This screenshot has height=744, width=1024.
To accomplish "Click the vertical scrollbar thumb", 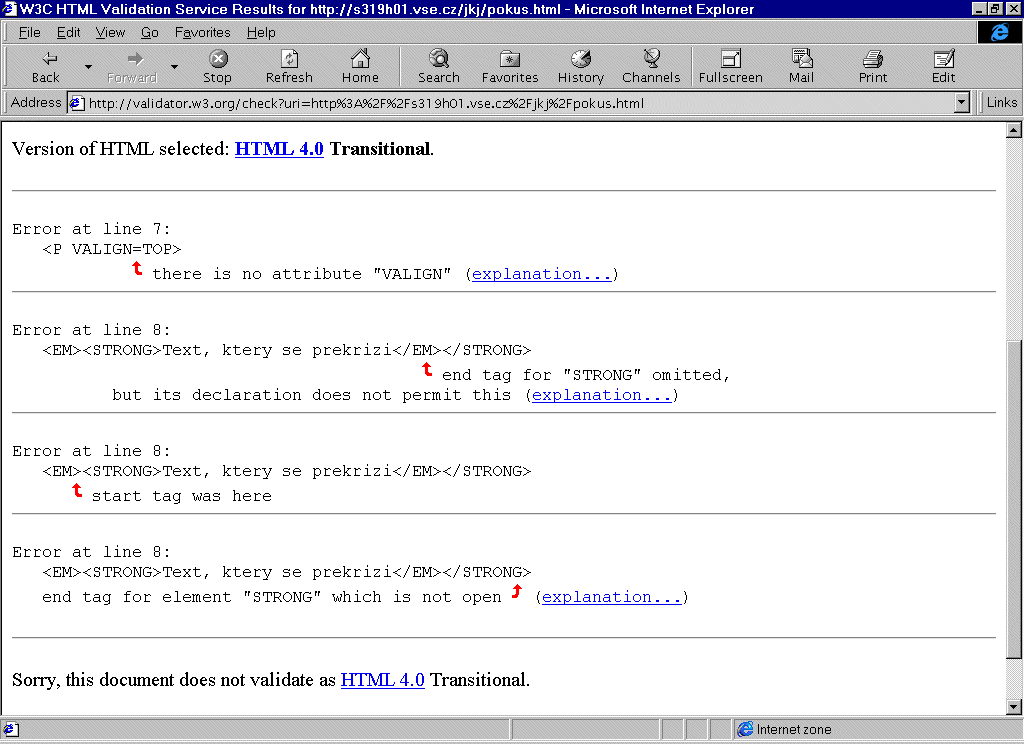I will tap(1014, 500).
